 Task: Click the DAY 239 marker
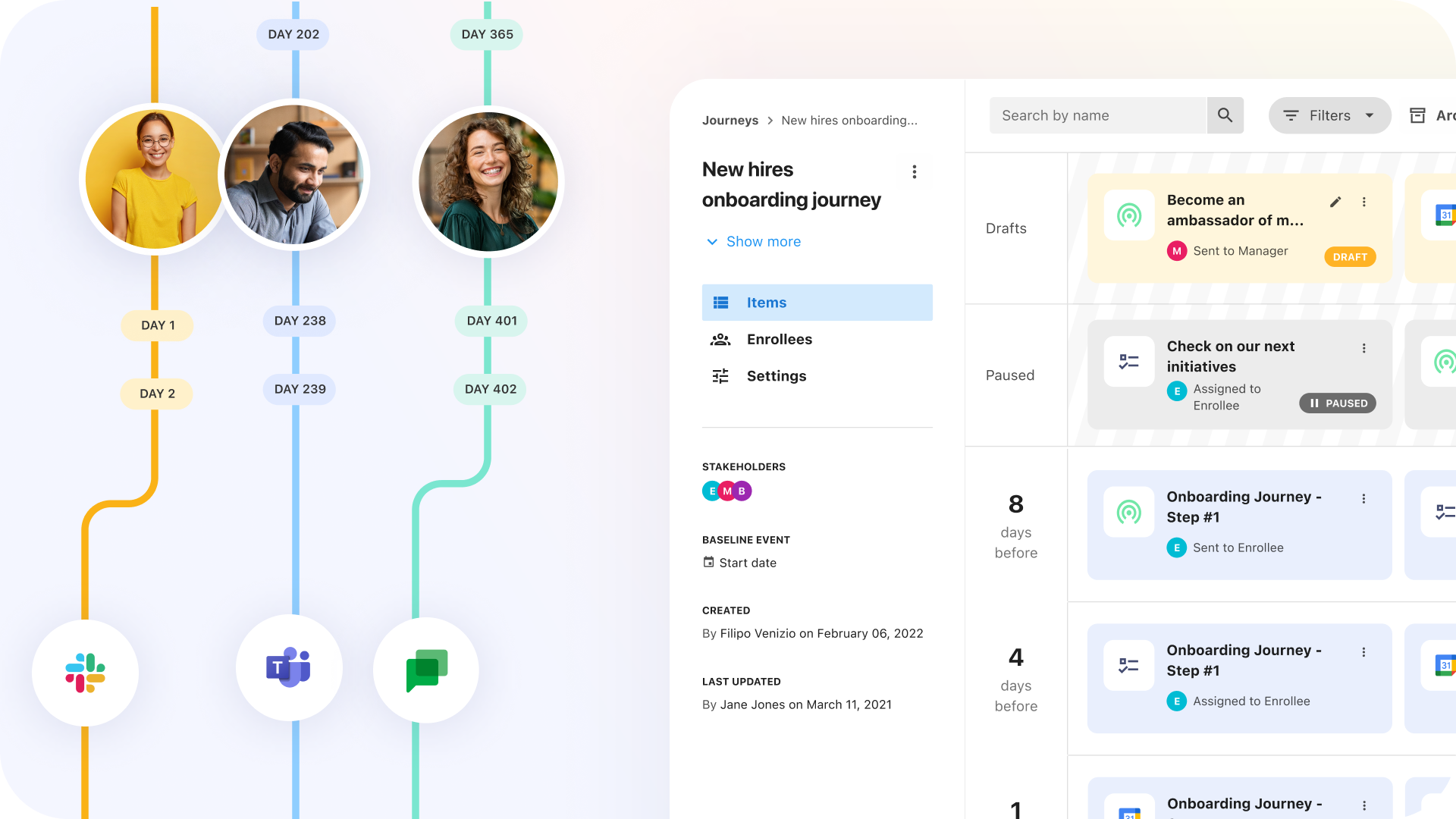[x=300, y=389]
